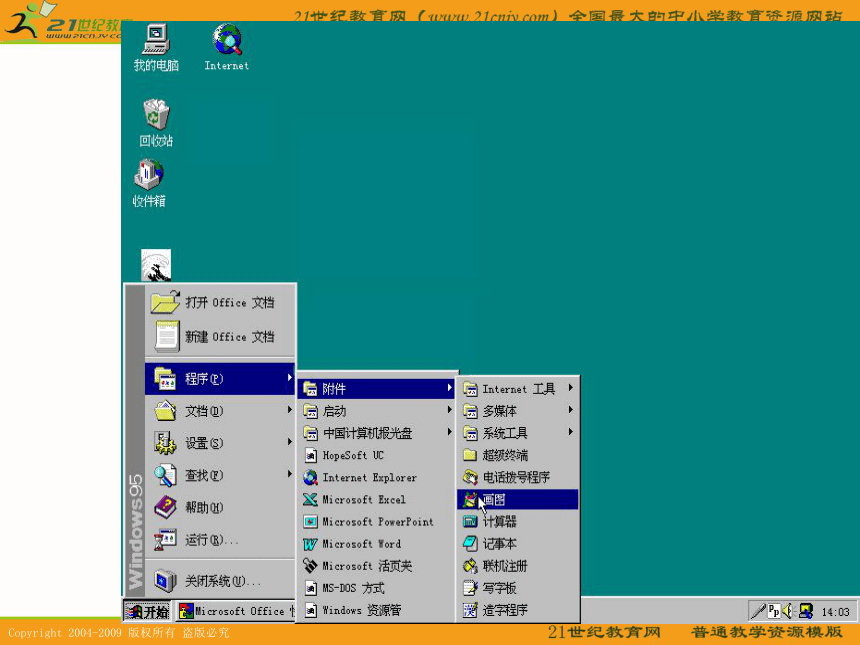Select 运行(R)... in the Start menu
The height and width of the screenshot is (645, 860).
220,540
